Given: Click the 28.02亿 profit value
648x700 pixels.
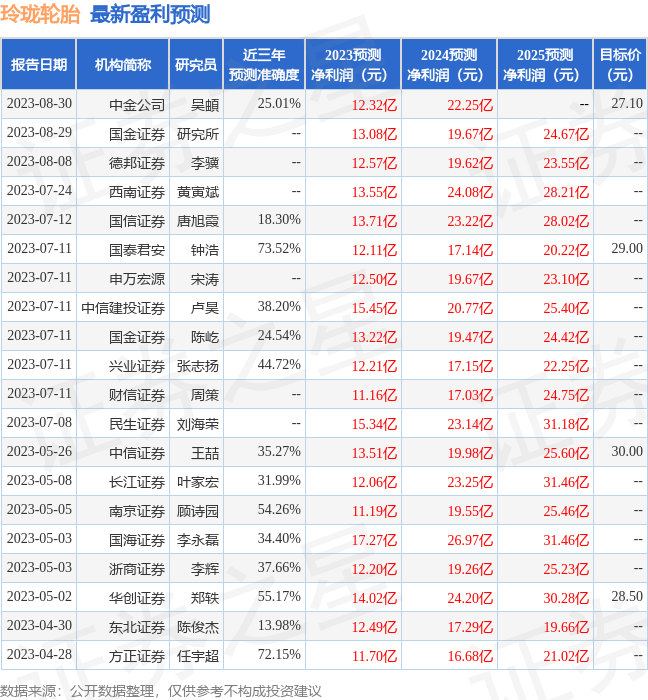Looking at the screenshot, I should 566,221.
